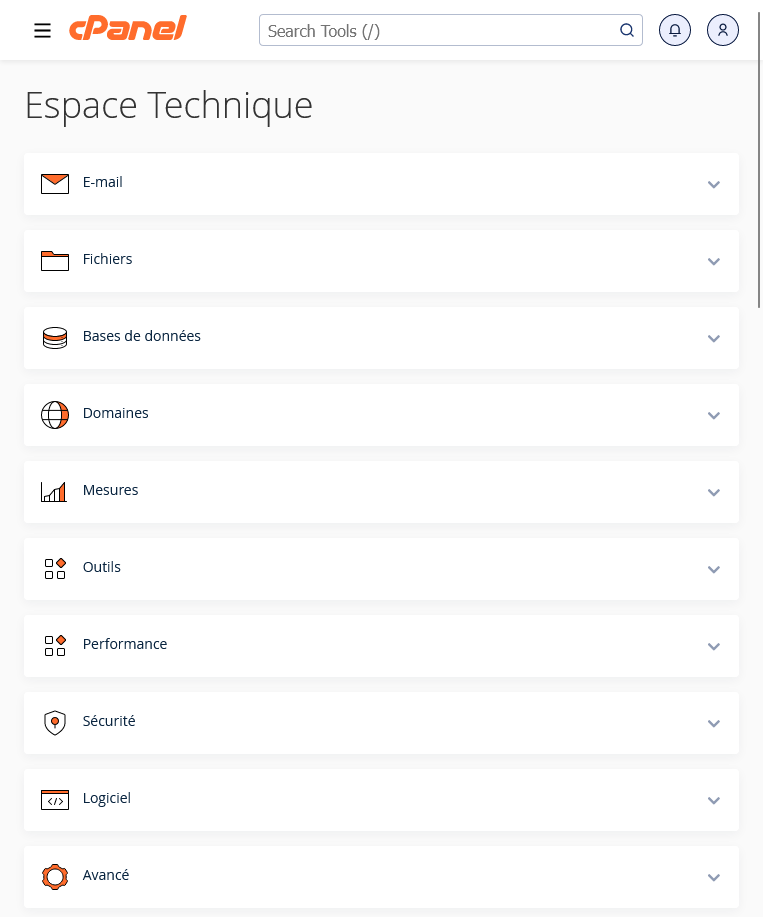Expand the Performance section chevron
Screen dimensions: 763x917
[713, 646]
